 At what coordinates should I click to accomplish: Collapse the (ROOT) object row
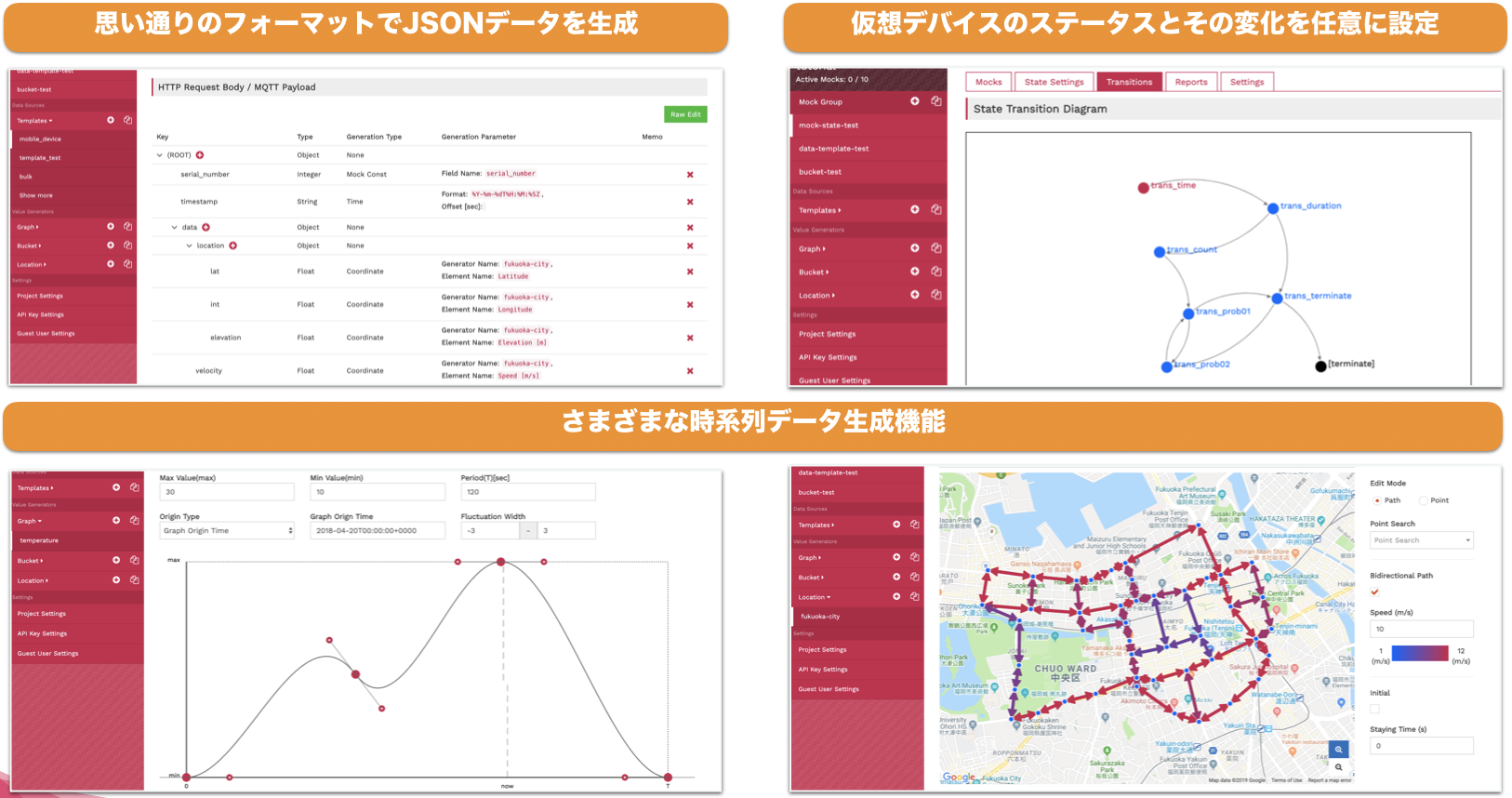pos(160,155)
